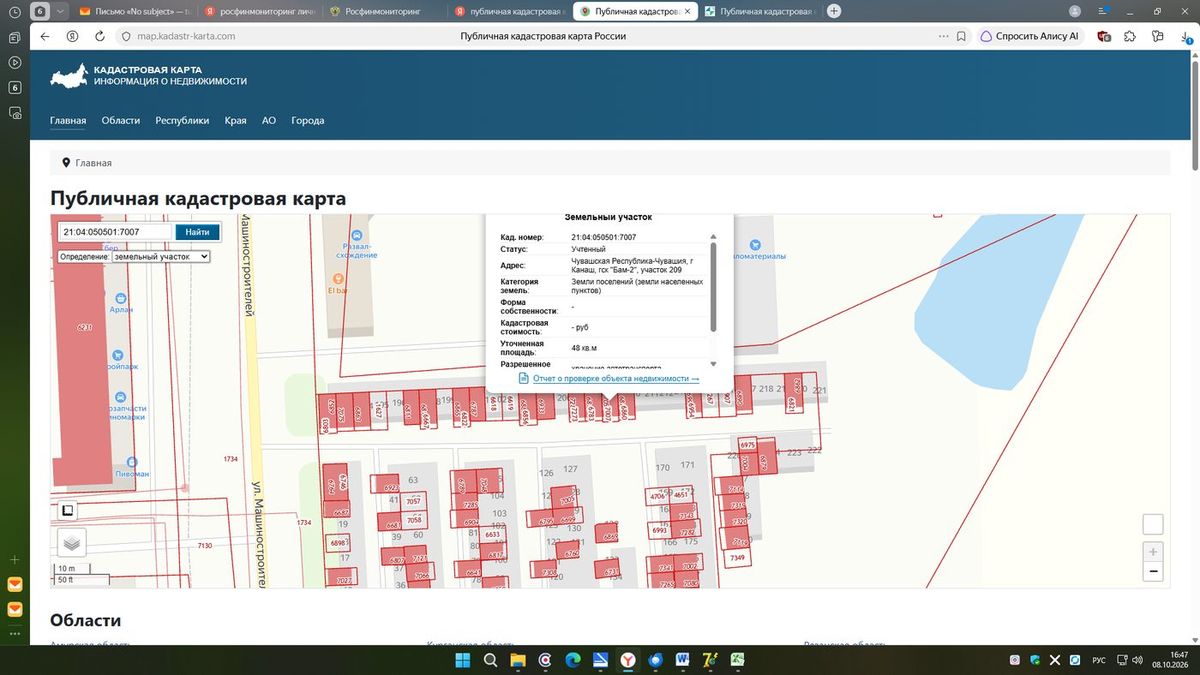Open the ad blocker shield extension
The height and width of the screenshot is (675, 1200).
pyautogui.click(x=1104, y=36)
